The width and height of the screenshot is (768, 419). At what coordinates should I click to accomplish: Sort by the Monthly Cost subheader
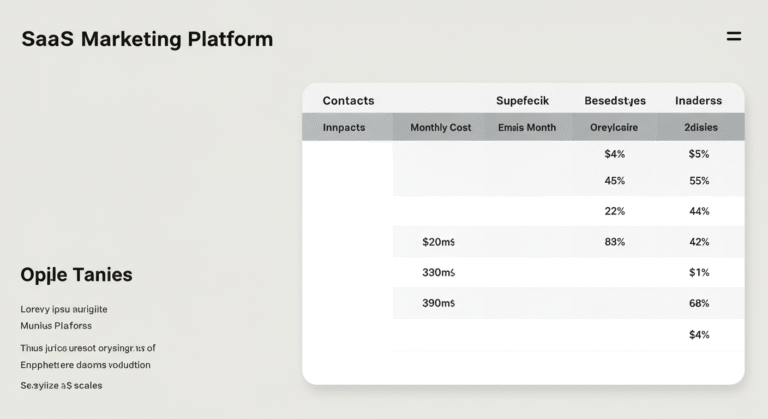click(440, 128)
